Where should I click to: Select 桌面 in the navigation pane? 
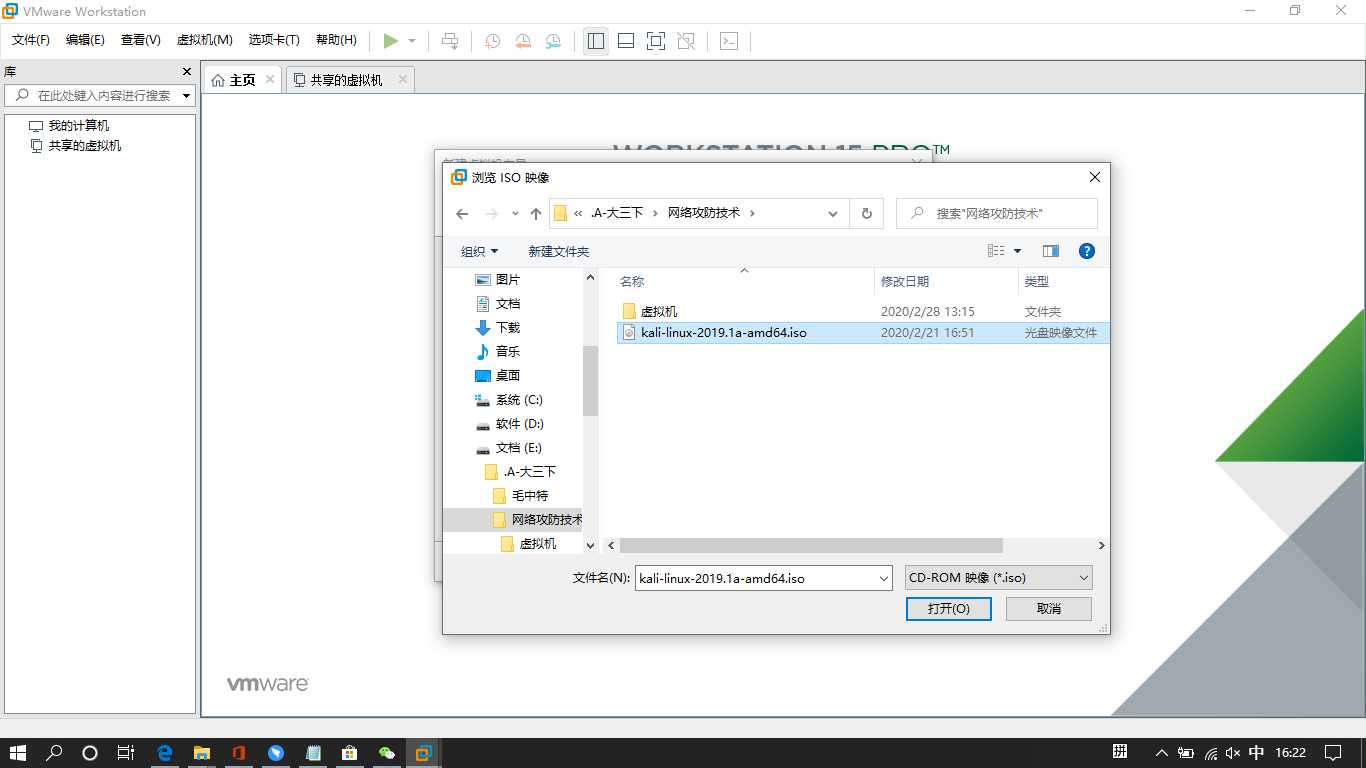508,376
